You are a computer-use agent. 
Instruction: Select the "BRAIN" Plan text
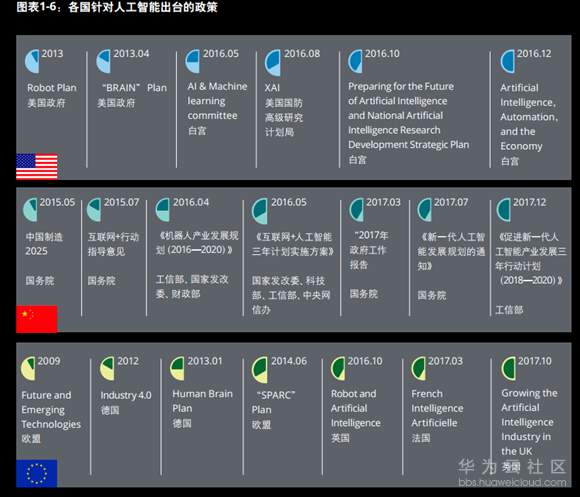tap(134, 88)
